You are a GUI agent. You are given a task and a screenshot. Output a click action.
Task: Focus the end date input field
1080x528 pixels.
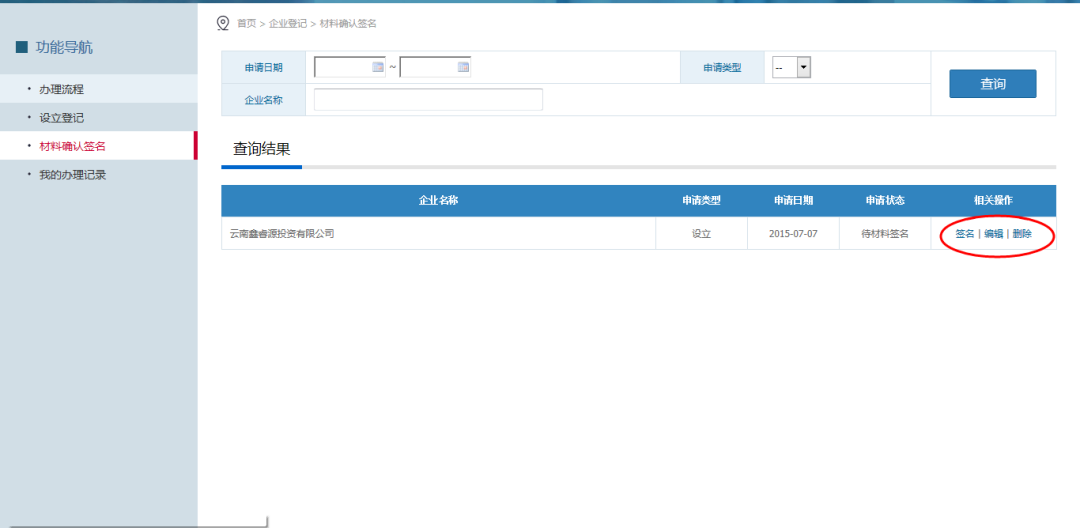tap(435, 67)
